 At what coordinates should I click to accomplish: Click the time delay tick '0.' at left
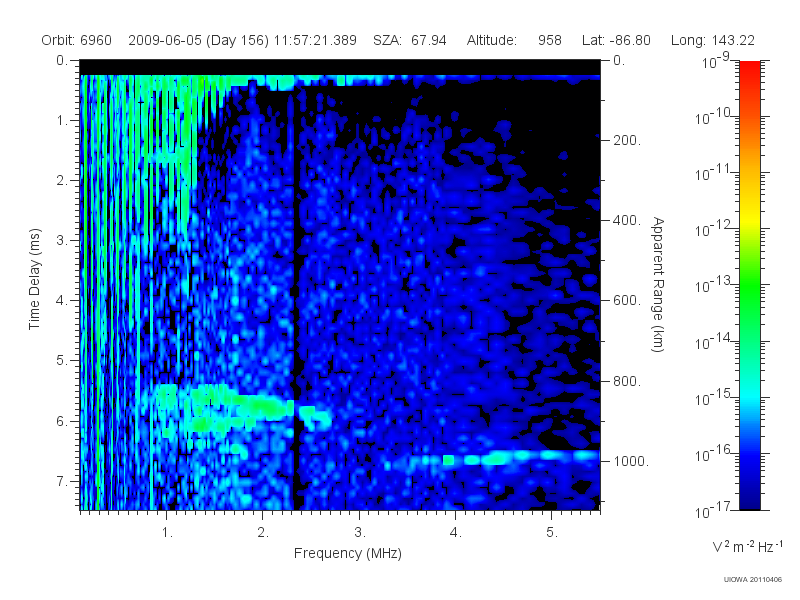pos(62,60)
